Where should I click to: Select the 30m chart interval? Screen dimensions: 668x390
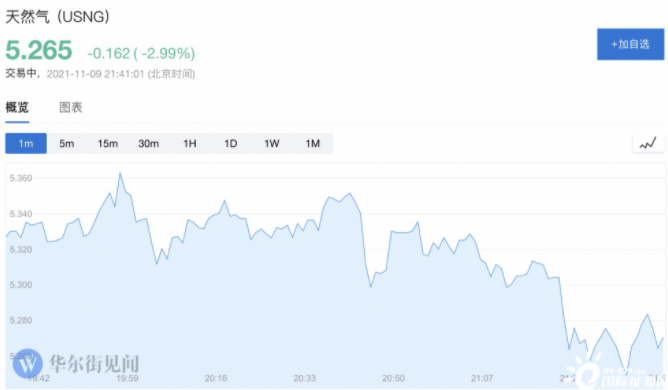click(x=148, y=144)
